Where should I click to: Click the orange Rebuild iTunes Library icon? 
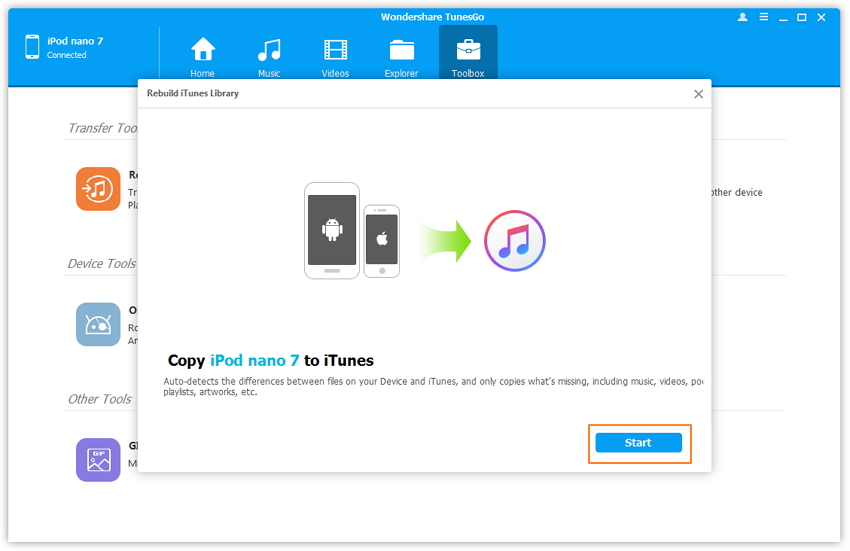point(98,188)
